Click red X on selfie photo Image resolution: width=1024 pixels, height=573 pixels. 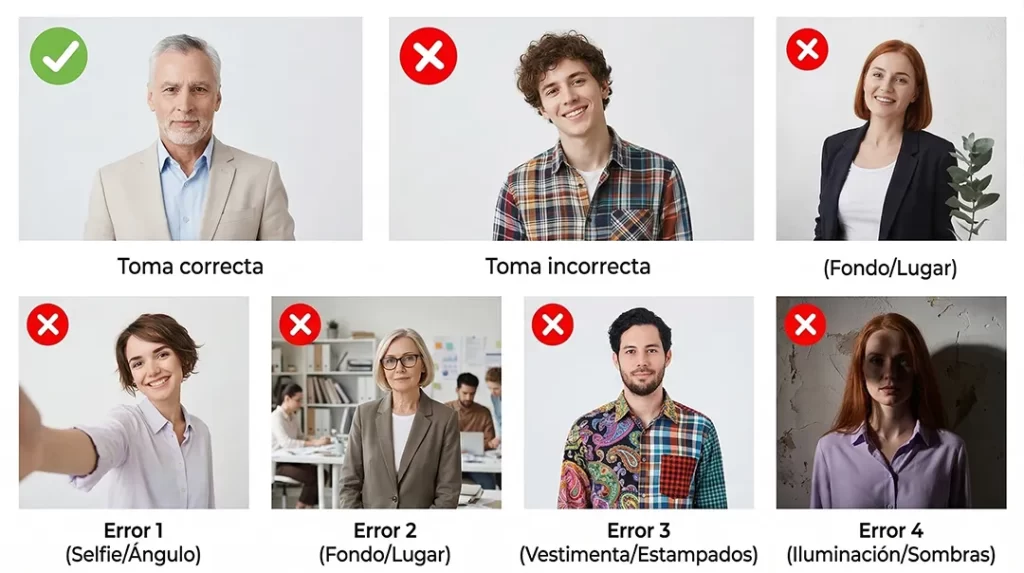pyautogui.click(x=48, y=324)
